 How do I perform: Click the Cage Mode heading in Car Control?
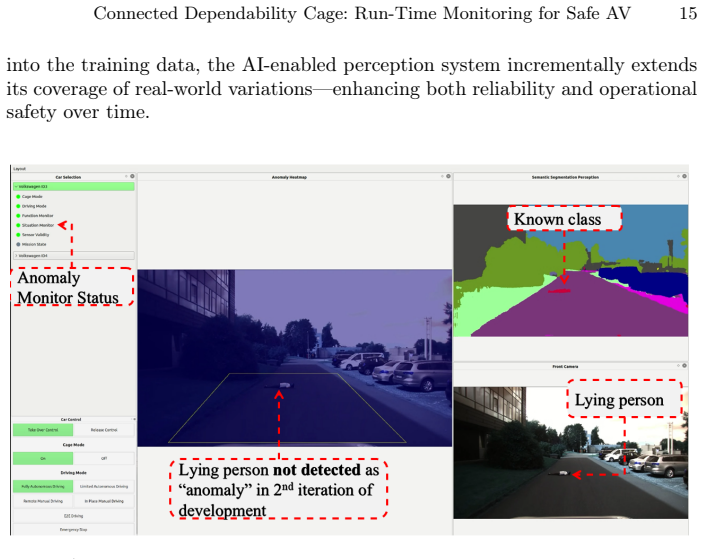point(74,445)
